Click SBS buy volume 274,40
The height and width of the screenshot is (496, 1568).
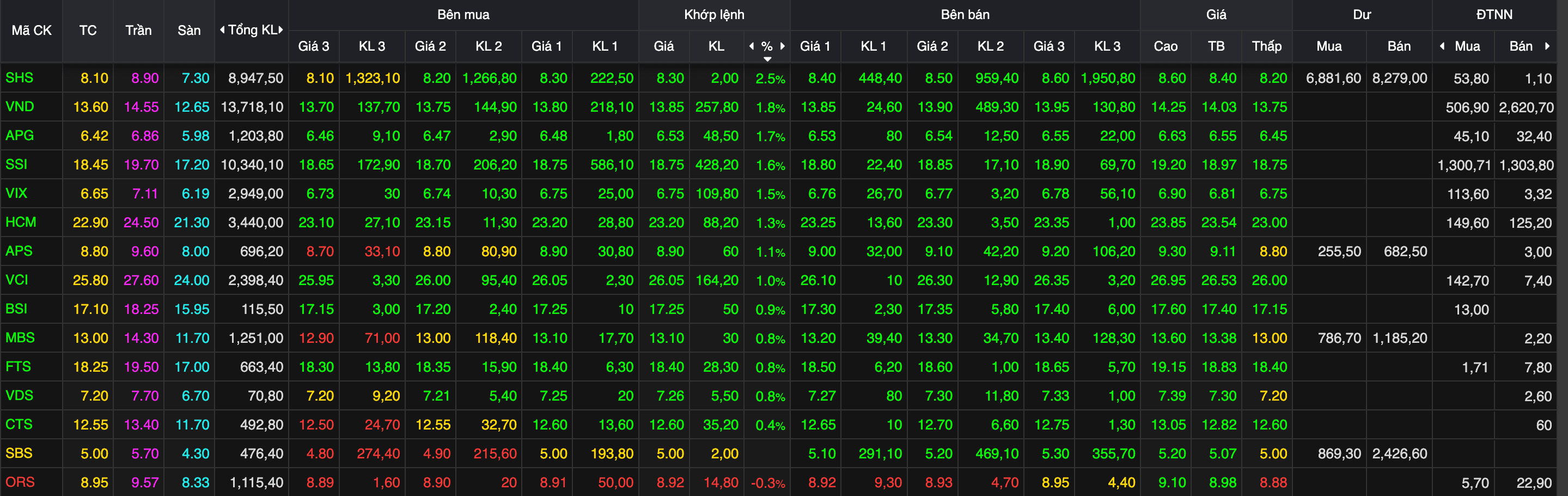pyautogui.click(x=378, y=453)
